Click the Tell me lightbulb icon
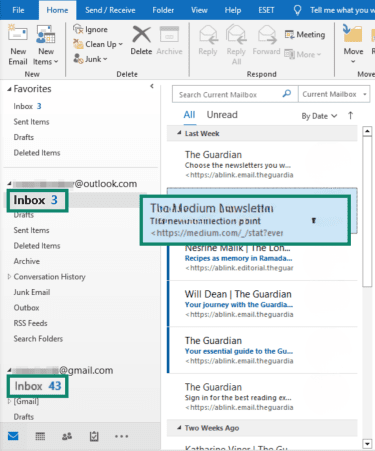The image size is (375, 451). (x=297, y=10)
